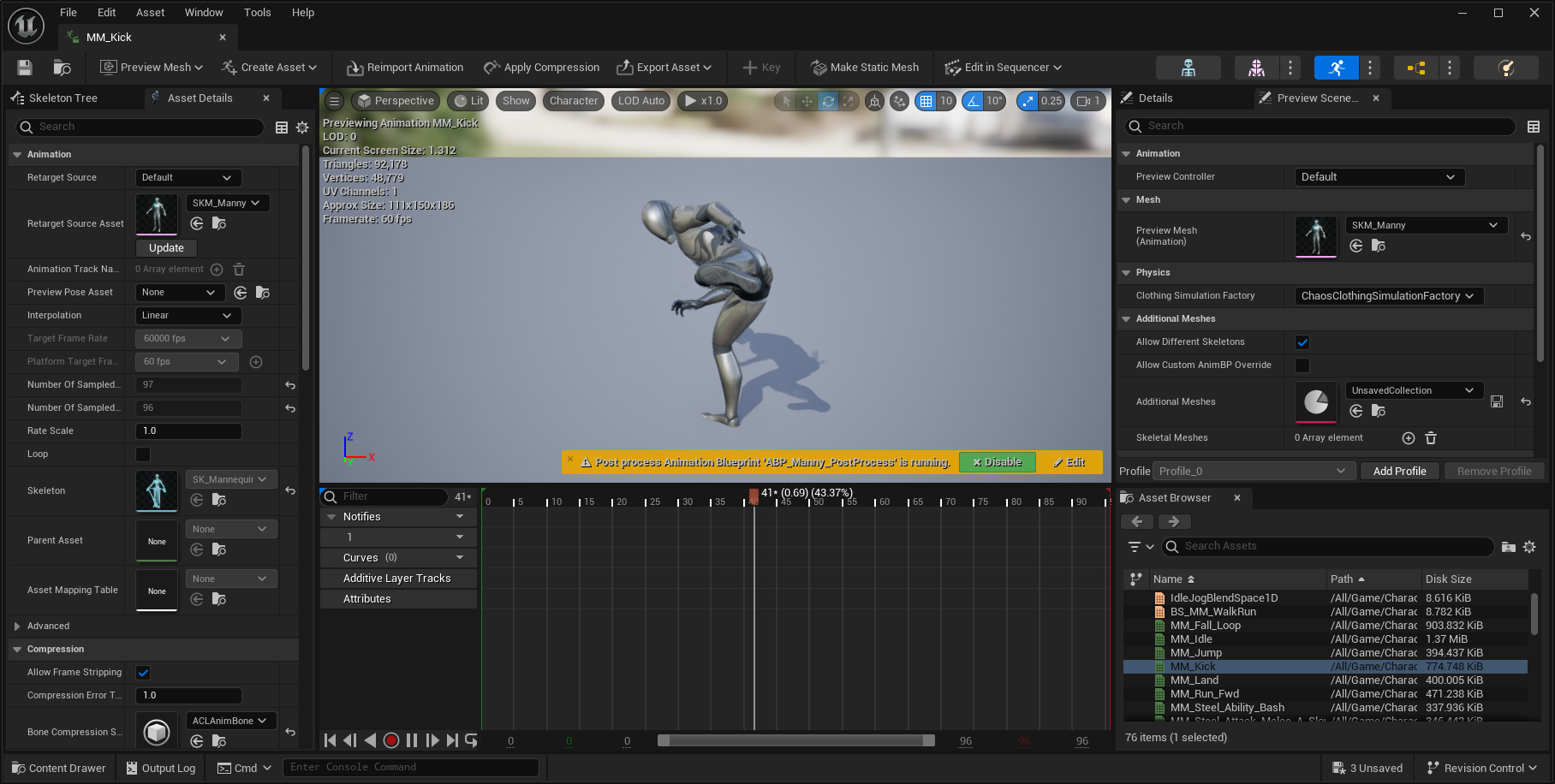
Task: Open Asset Browser settings gear
Action: click(1529, 547)
